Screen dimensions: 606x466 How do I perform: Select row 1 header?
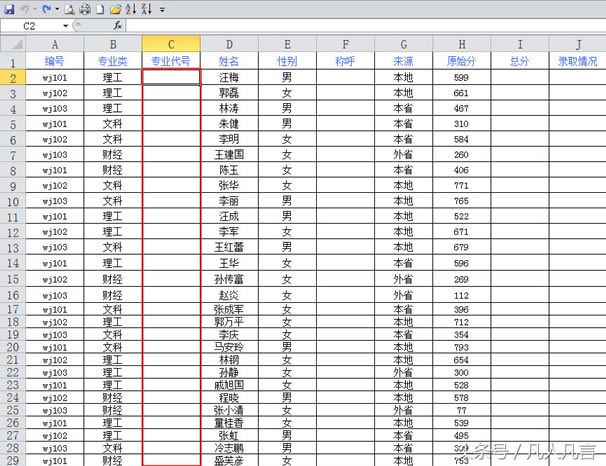[x=13, y=61]
